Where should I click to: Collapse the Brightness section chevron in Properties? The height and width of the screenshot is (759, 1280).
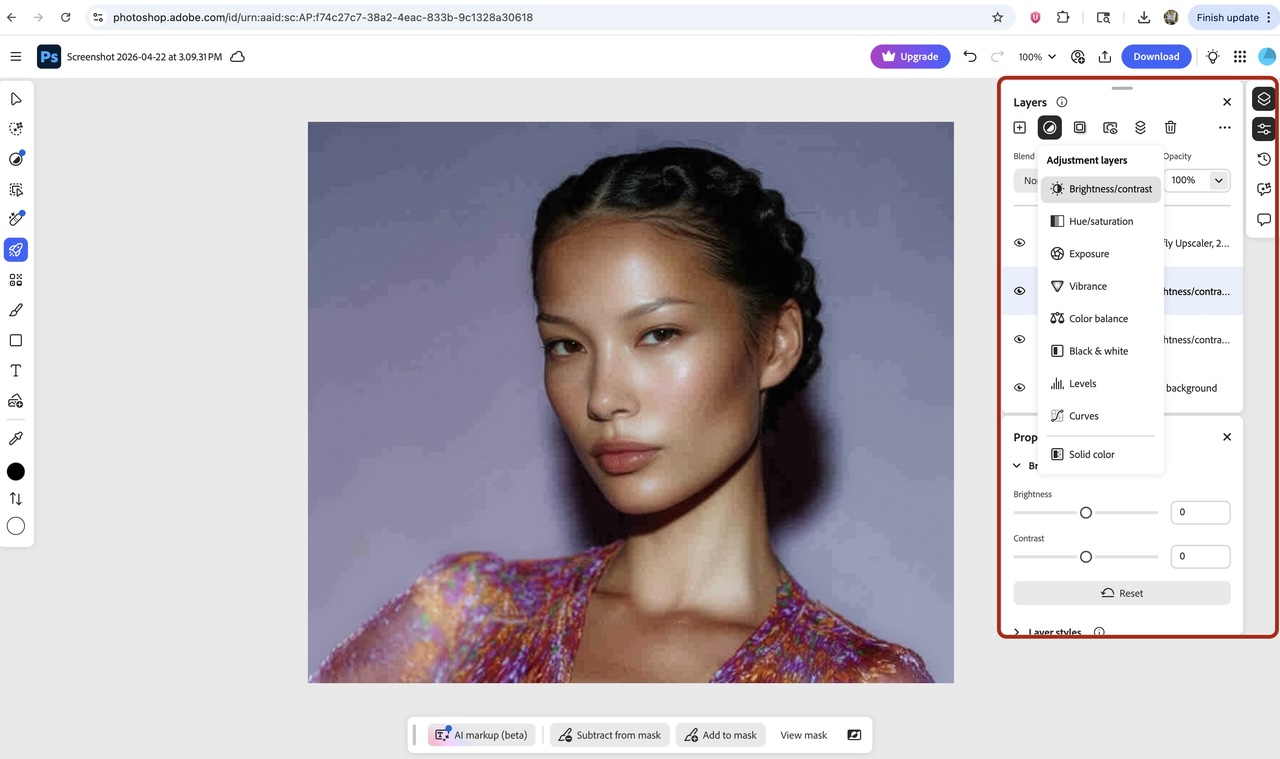1017,466
